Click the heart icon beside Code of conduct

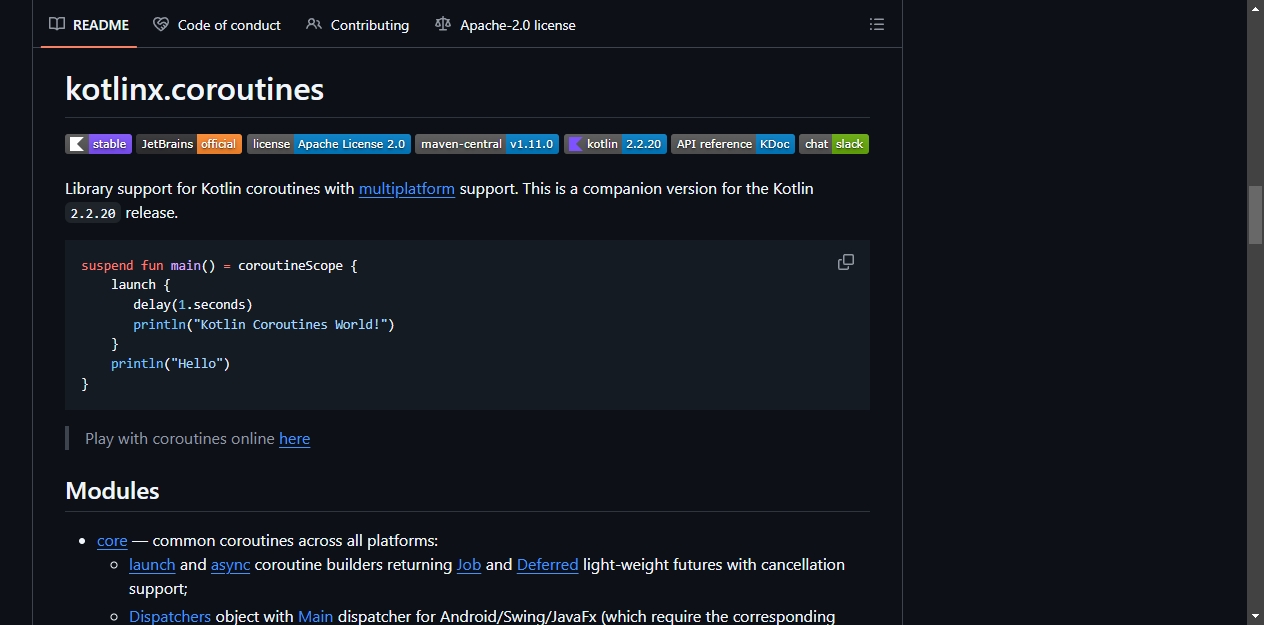161,24
